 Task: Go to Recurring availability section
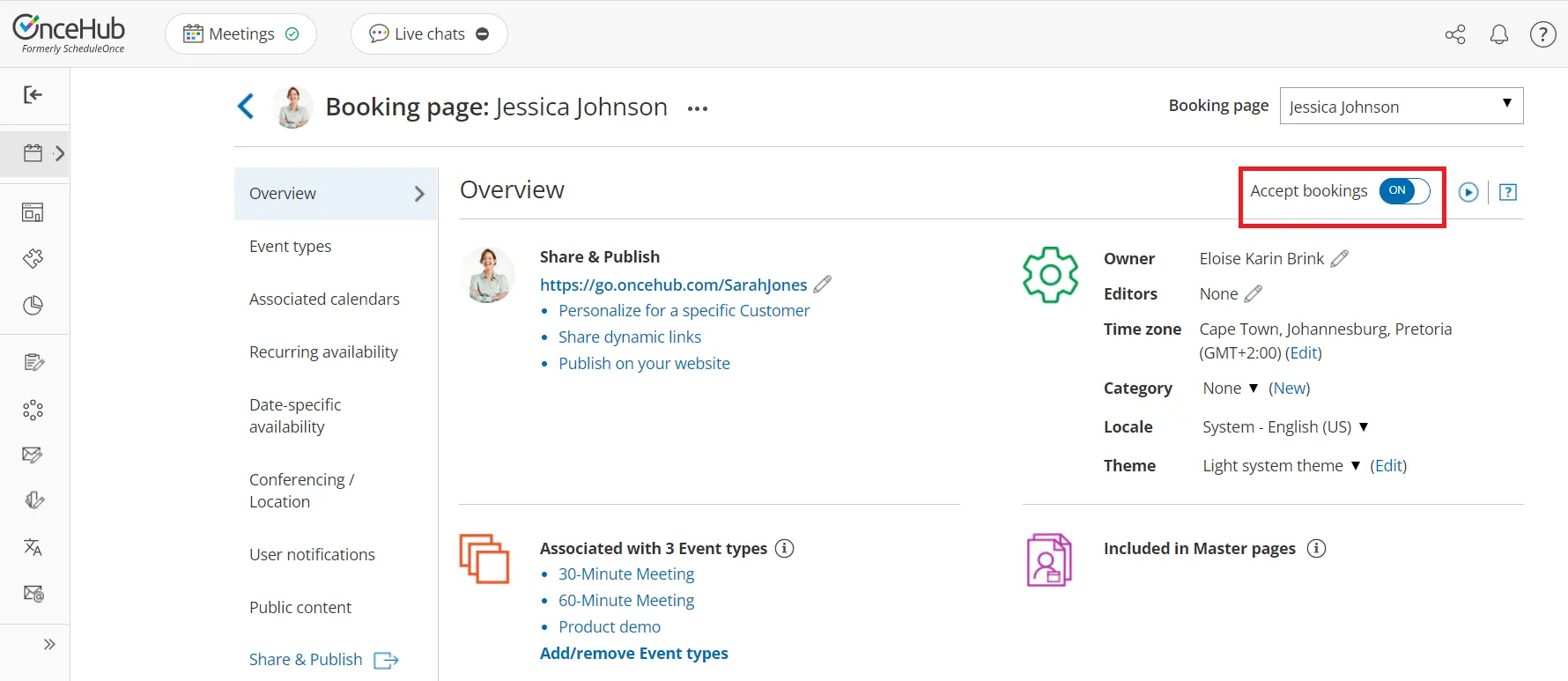[x=323, y=352]
